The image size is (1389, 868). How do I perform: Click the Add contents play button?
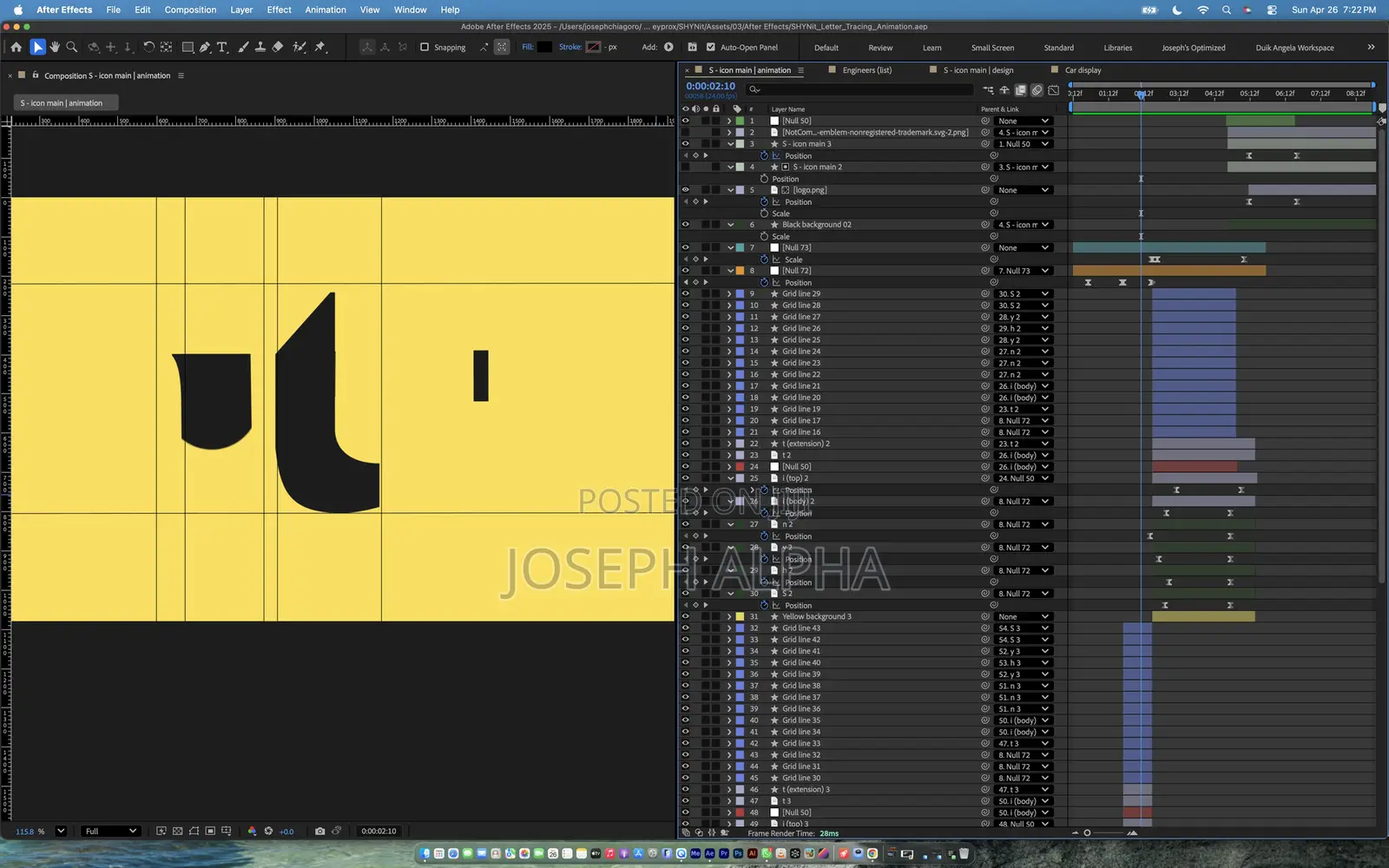click(668, 47)
